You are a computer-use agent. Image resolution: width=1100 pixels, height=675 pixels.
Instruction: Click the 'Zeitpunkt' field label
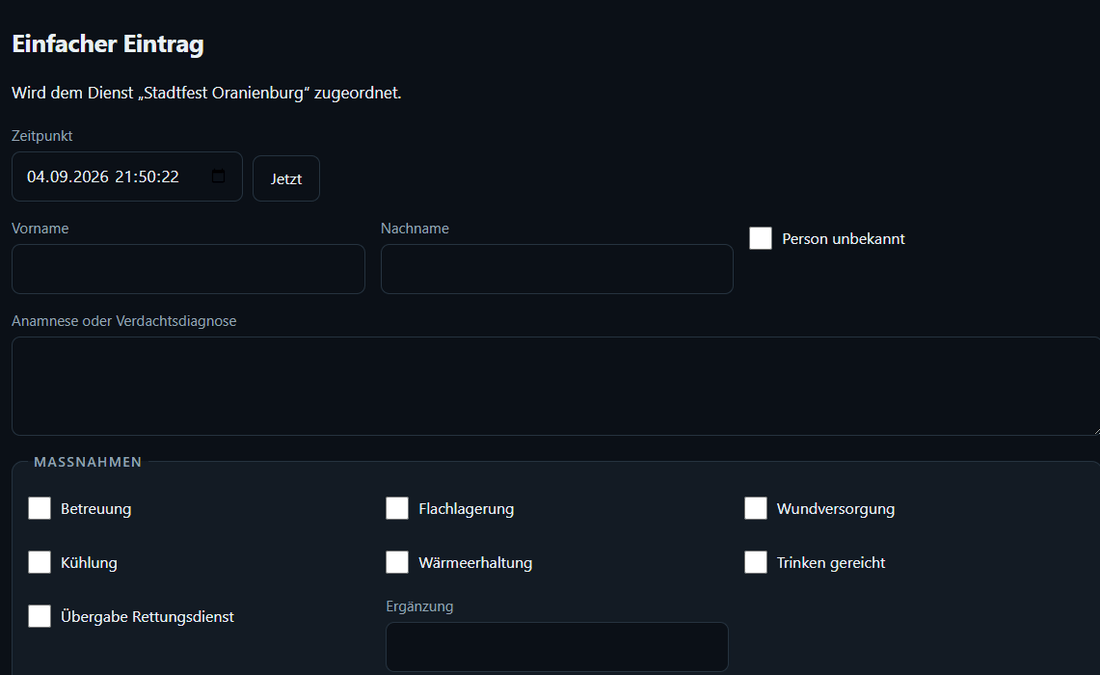[42, 135]
